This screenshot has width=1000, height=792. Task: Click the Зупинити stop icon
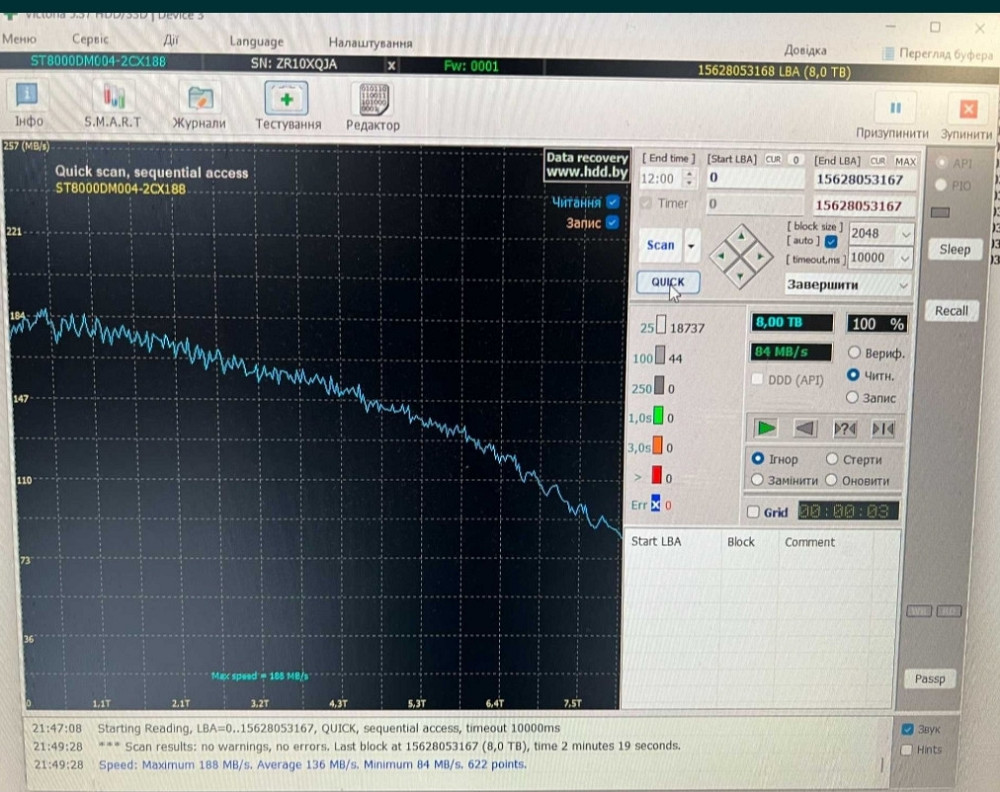point(967,109)
